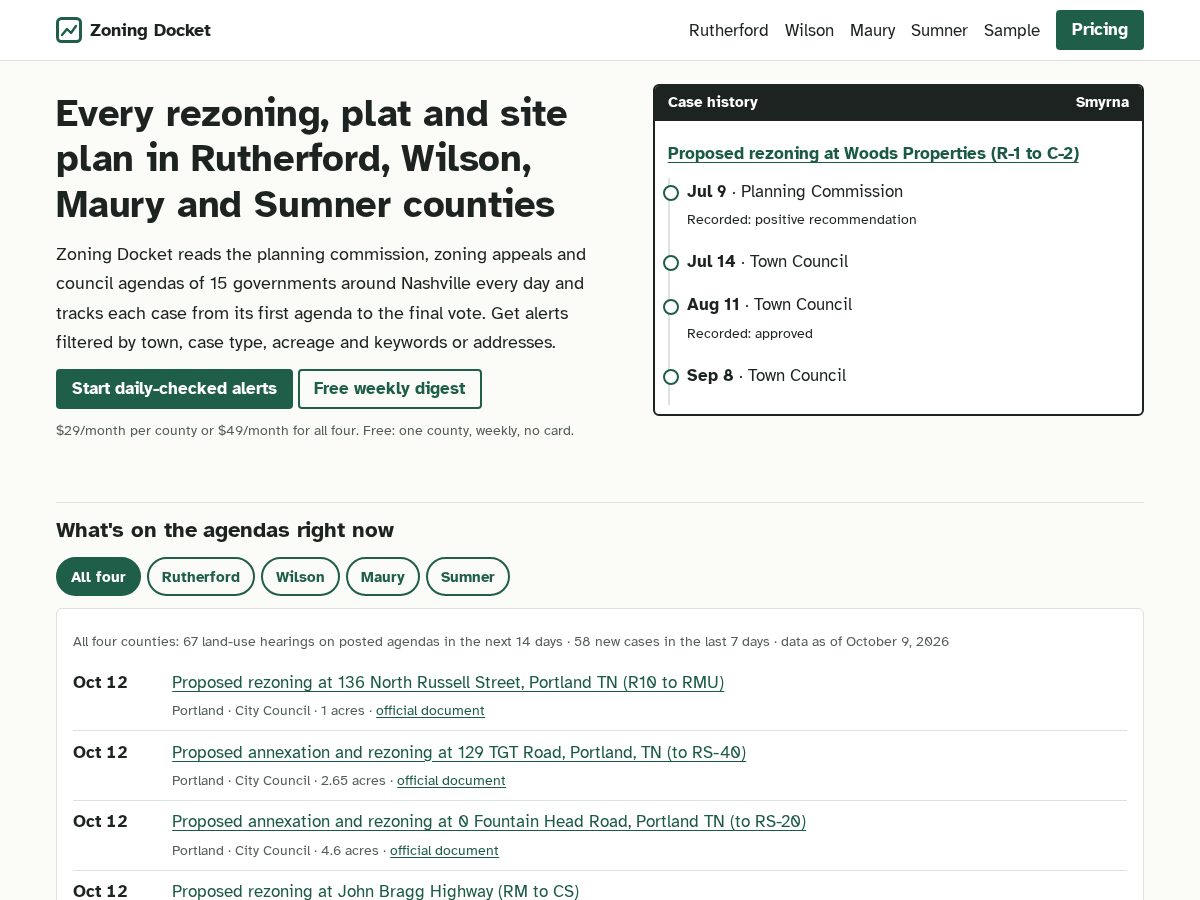Choose the Free weekly digest button
Image resolution: width=1200 pixels, height=900 pixels.
[x=390, y=389]
